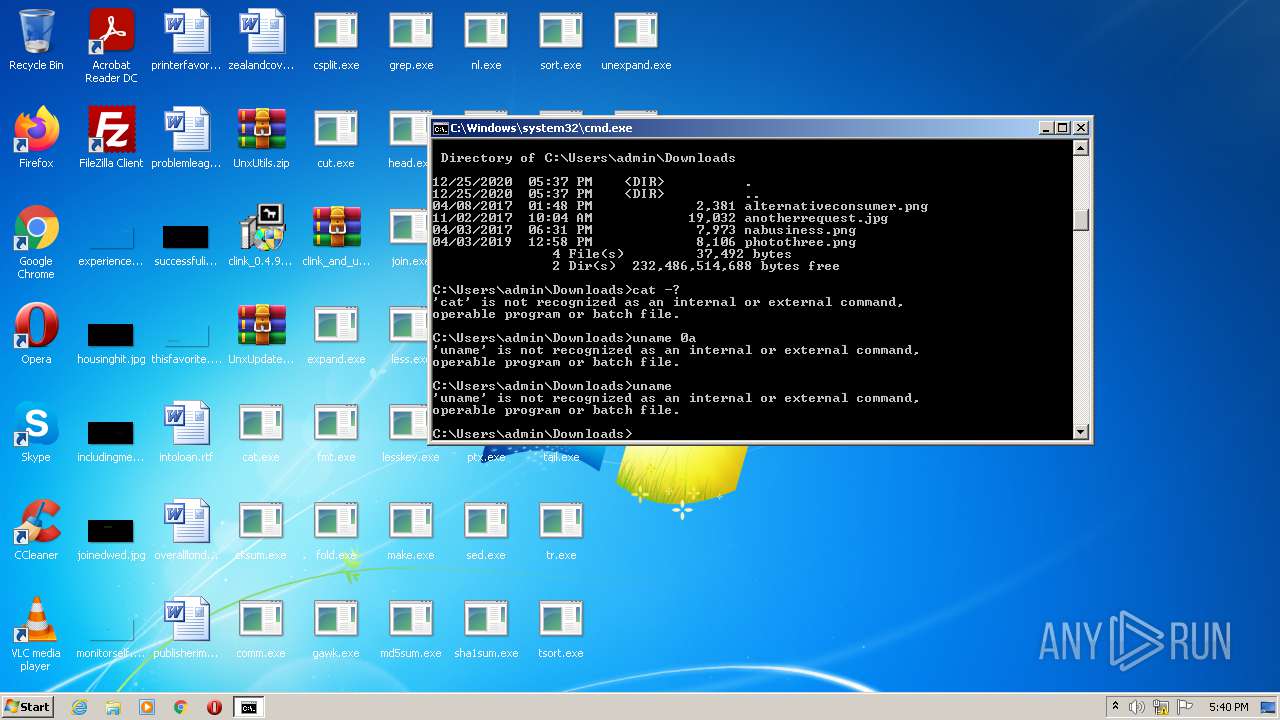
Task: Select cut.exe desktop icon
Action: (x=336, y=138)
